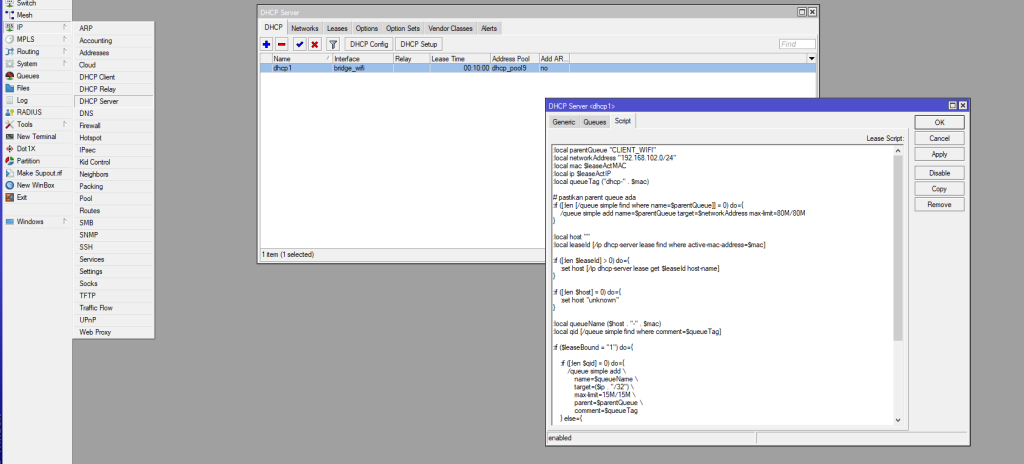
Task: Add a new DHCP server entry
Action: tap(266, 44)
